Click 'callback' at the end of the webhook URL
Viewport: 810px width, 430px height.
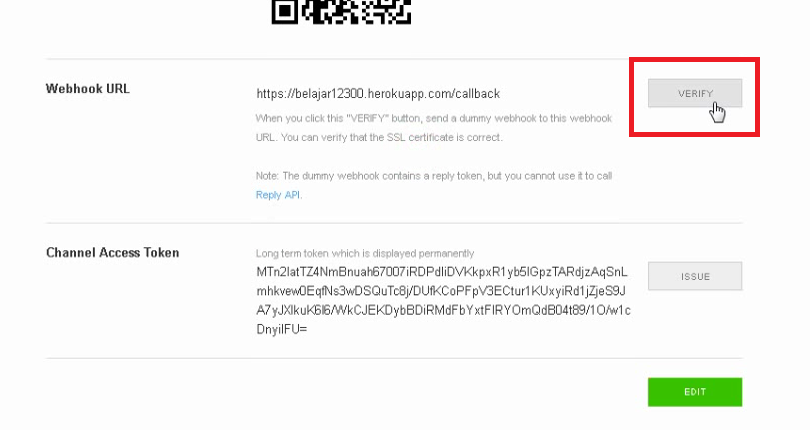coord(477,94)
